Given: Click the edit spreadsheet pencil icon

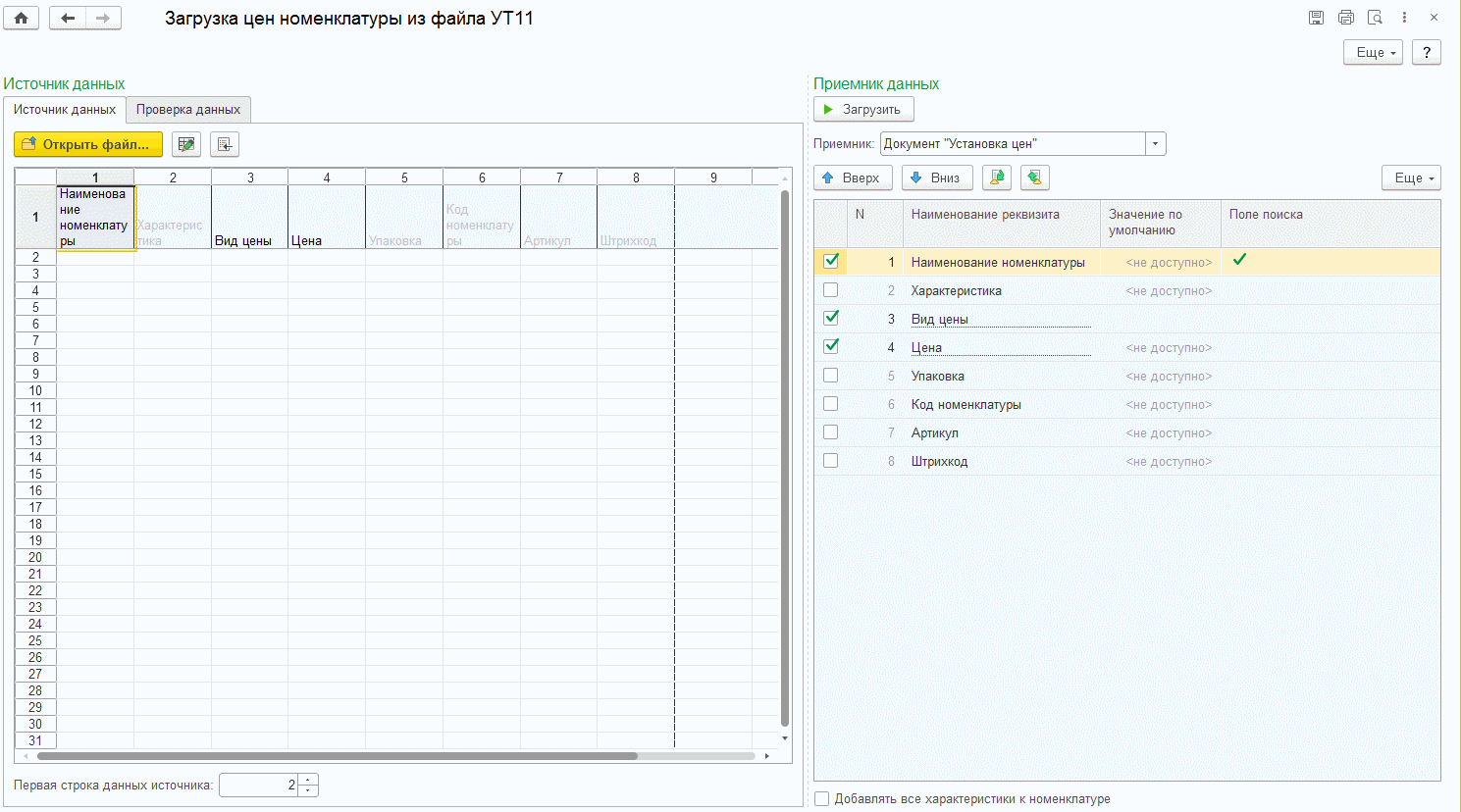Looking at the screenshot, I should tap(186, 144).
